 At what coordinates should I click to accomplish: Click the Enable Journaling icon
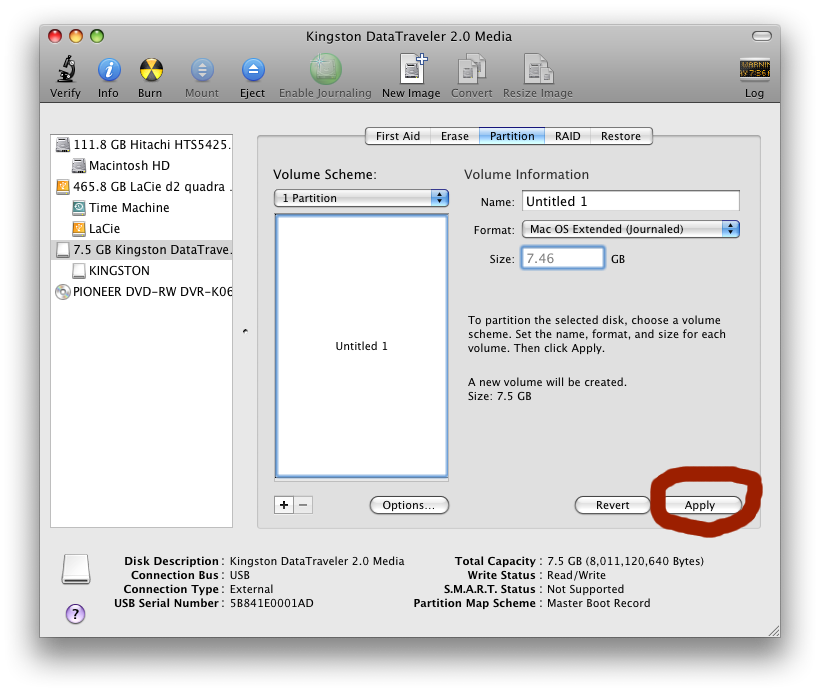tap(325, 70)
